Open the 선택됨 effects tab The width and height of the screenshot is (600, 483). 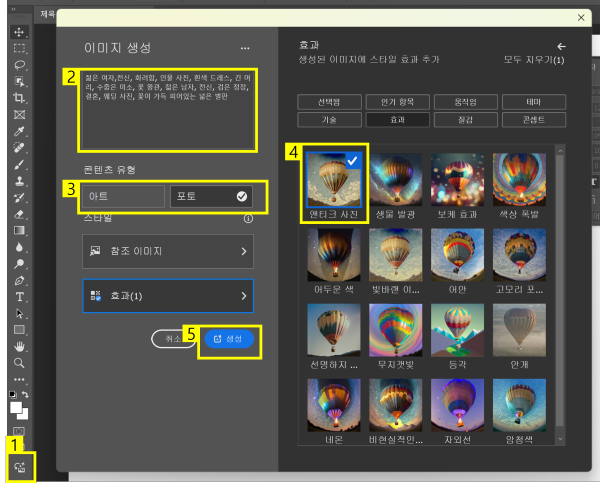tap(329, 102)
